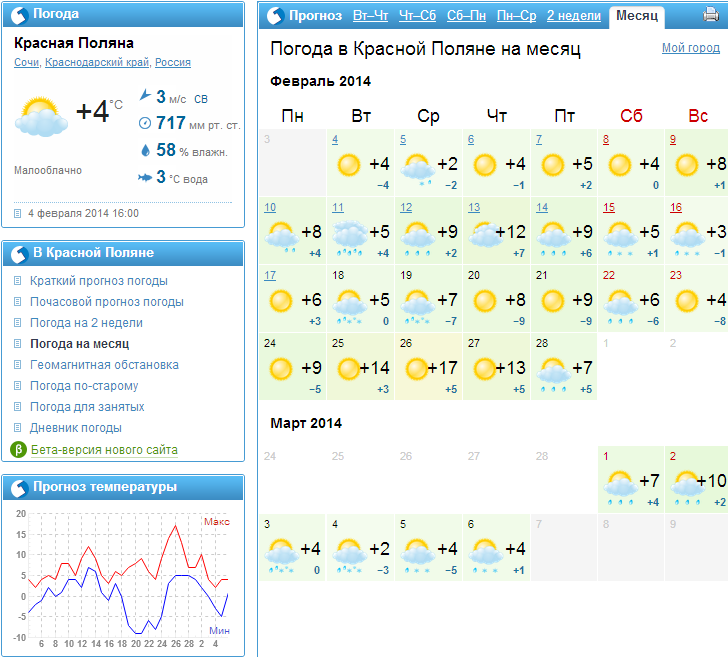This screenshot has width=728, height=660.
Task: Open the Сб–Пн forecast tab
Action: pyautogui.click(x=466, y=15)
